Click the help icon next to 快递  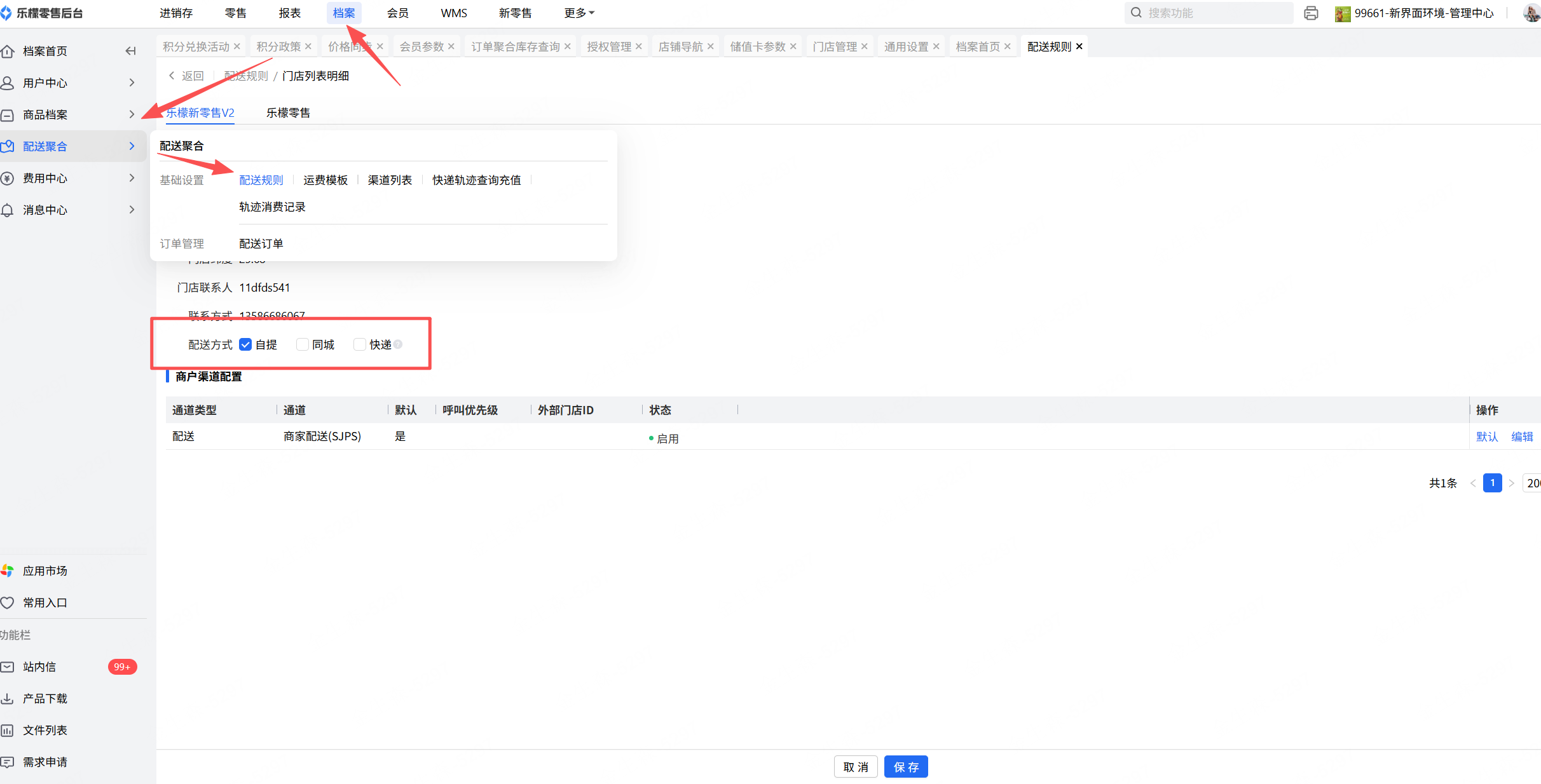pyautogui.click(x=398, y=344)
